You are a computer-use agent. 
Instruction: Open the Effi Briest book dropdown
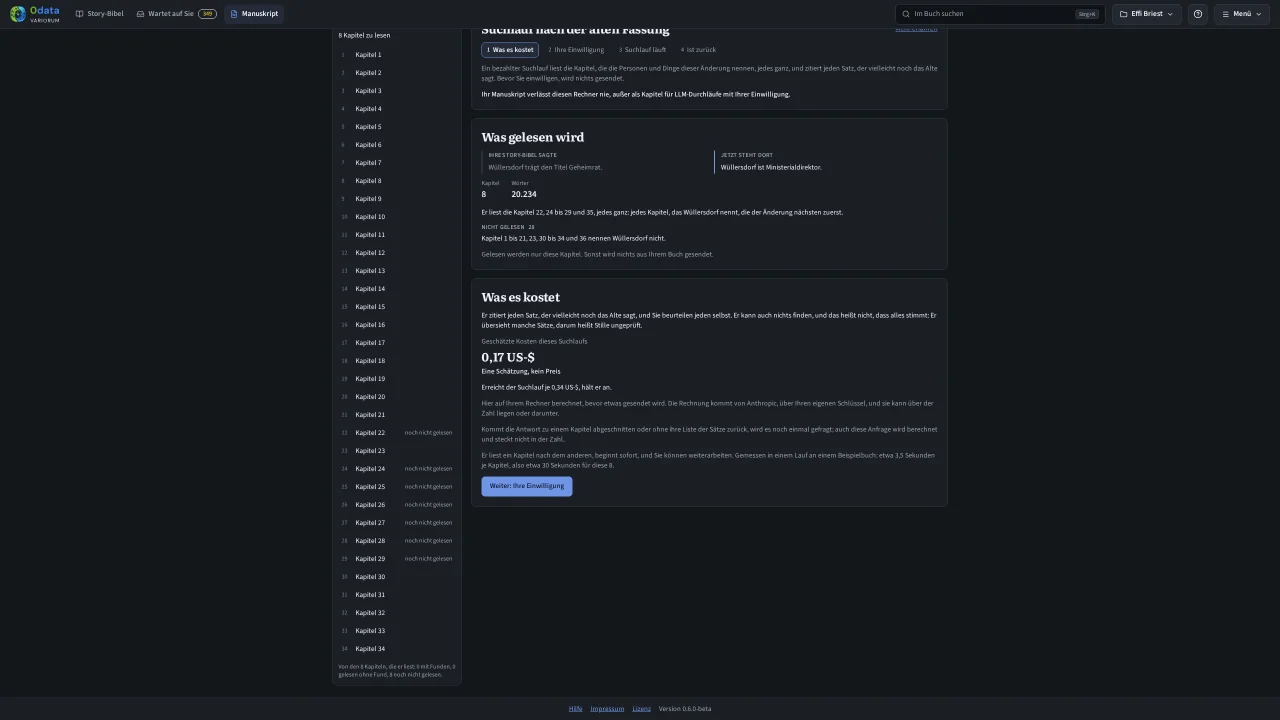[1146, 14]
